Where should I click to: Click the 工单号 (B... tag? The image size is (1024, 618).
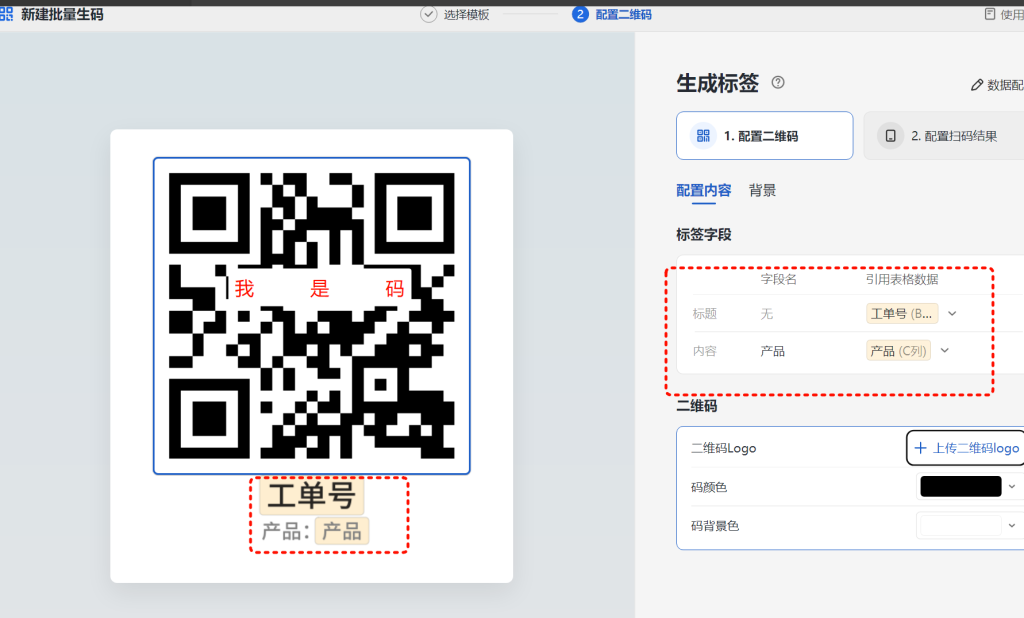point(902,314)
